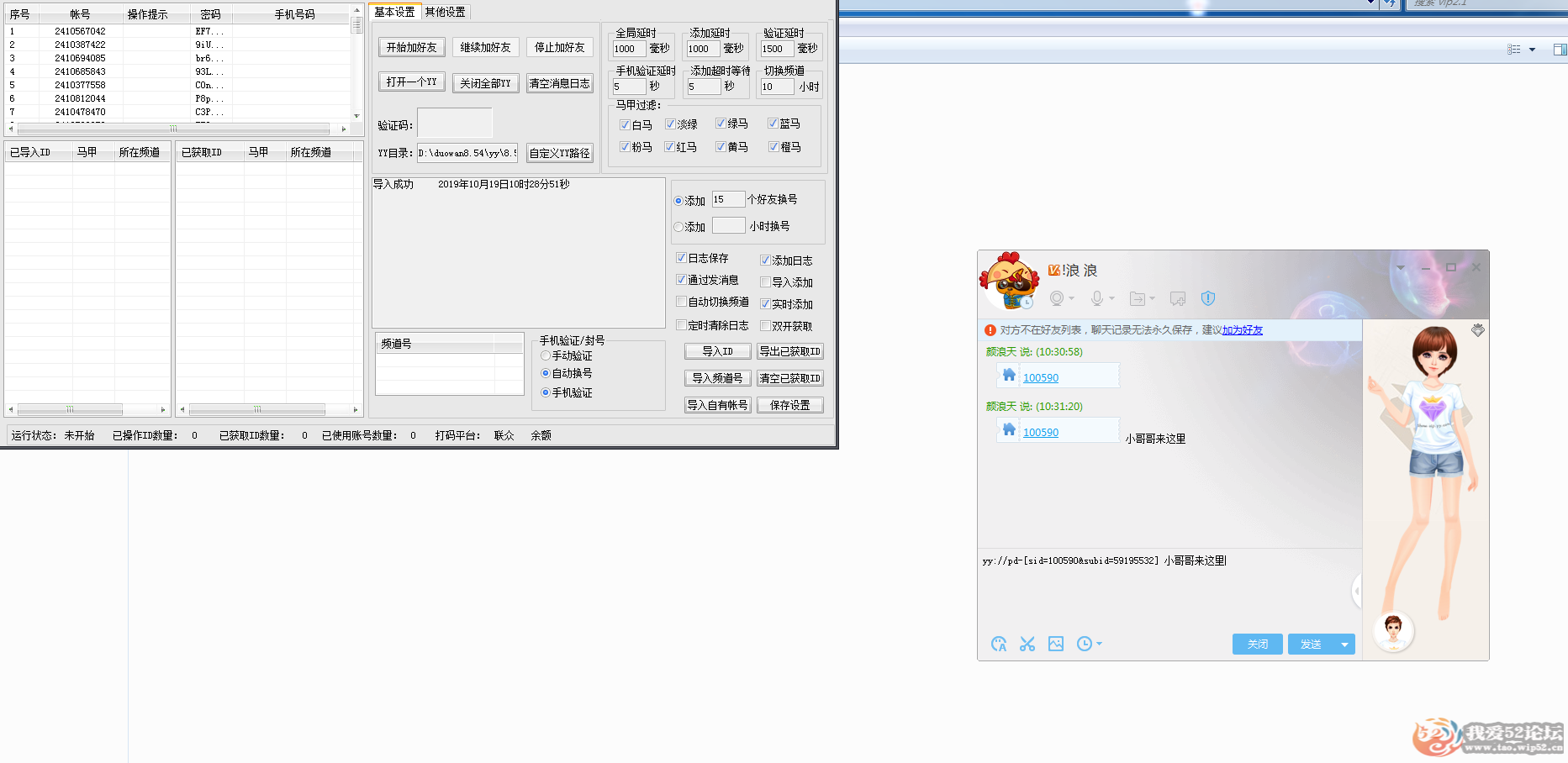This screenshot has width=1568, height=763.
Task: Uncheck the 蓝马 filter checkbox
Action: click(x=773, y=124)
